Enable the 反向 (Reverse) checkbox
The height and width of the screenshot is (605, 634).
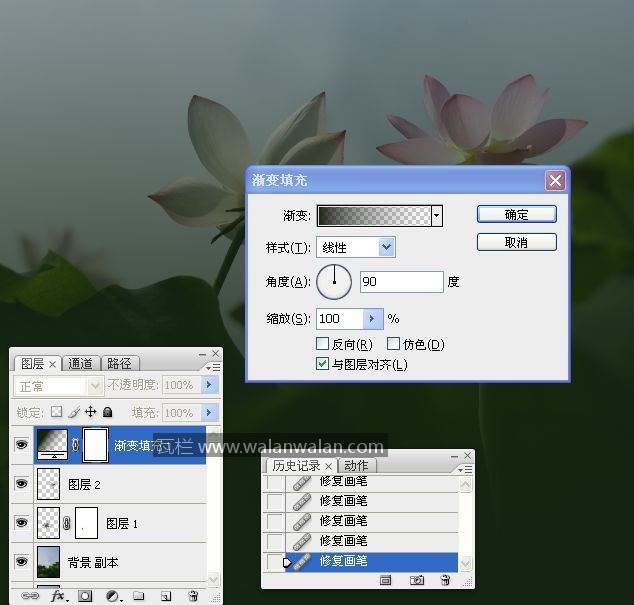323,344
